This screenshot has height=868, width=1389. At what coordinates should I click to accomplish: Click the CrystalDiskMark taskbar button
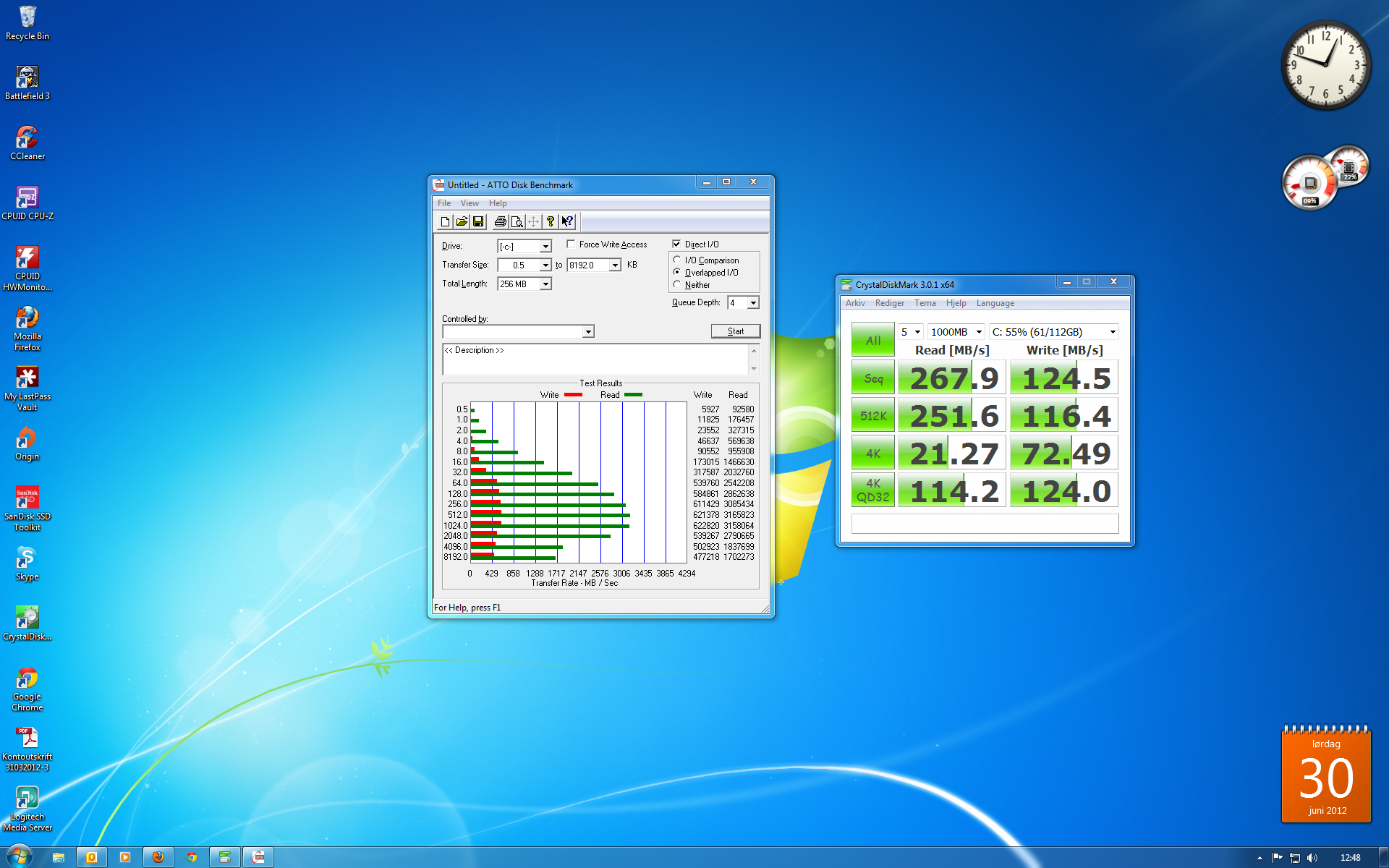[x=225, y=857]
